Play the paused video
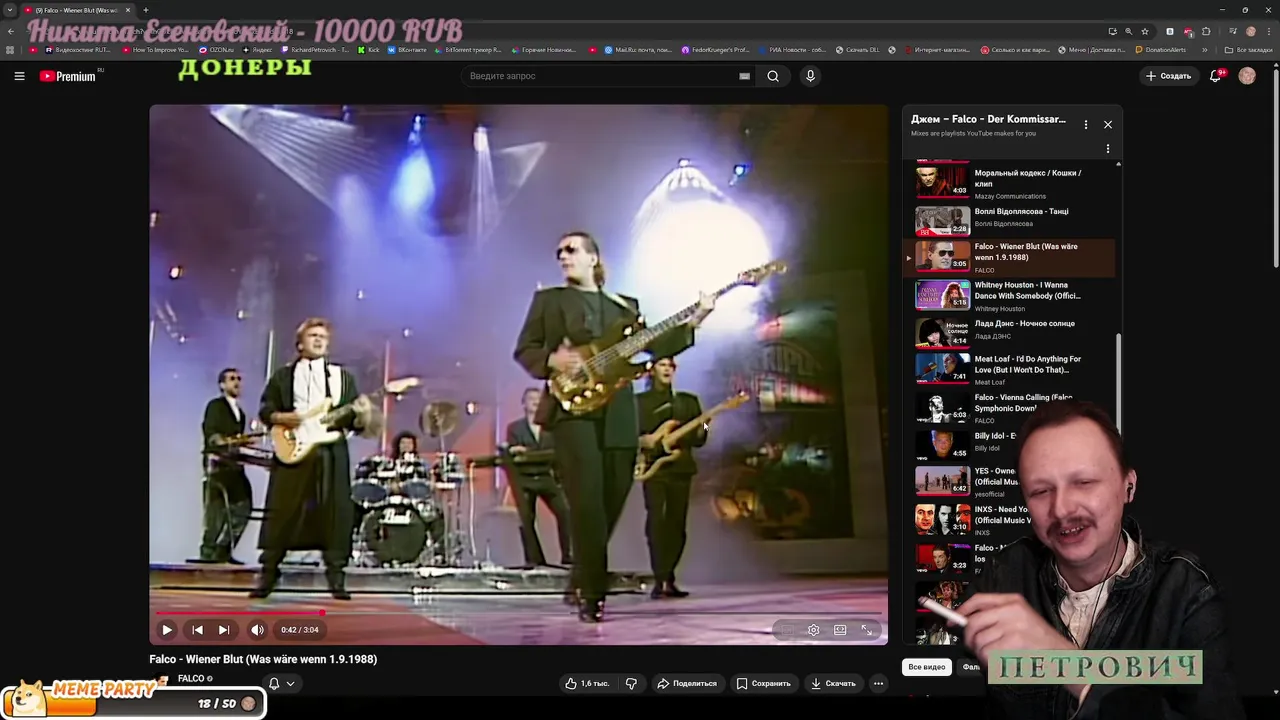Screen dimensions: 1280x720 (167, 630)
